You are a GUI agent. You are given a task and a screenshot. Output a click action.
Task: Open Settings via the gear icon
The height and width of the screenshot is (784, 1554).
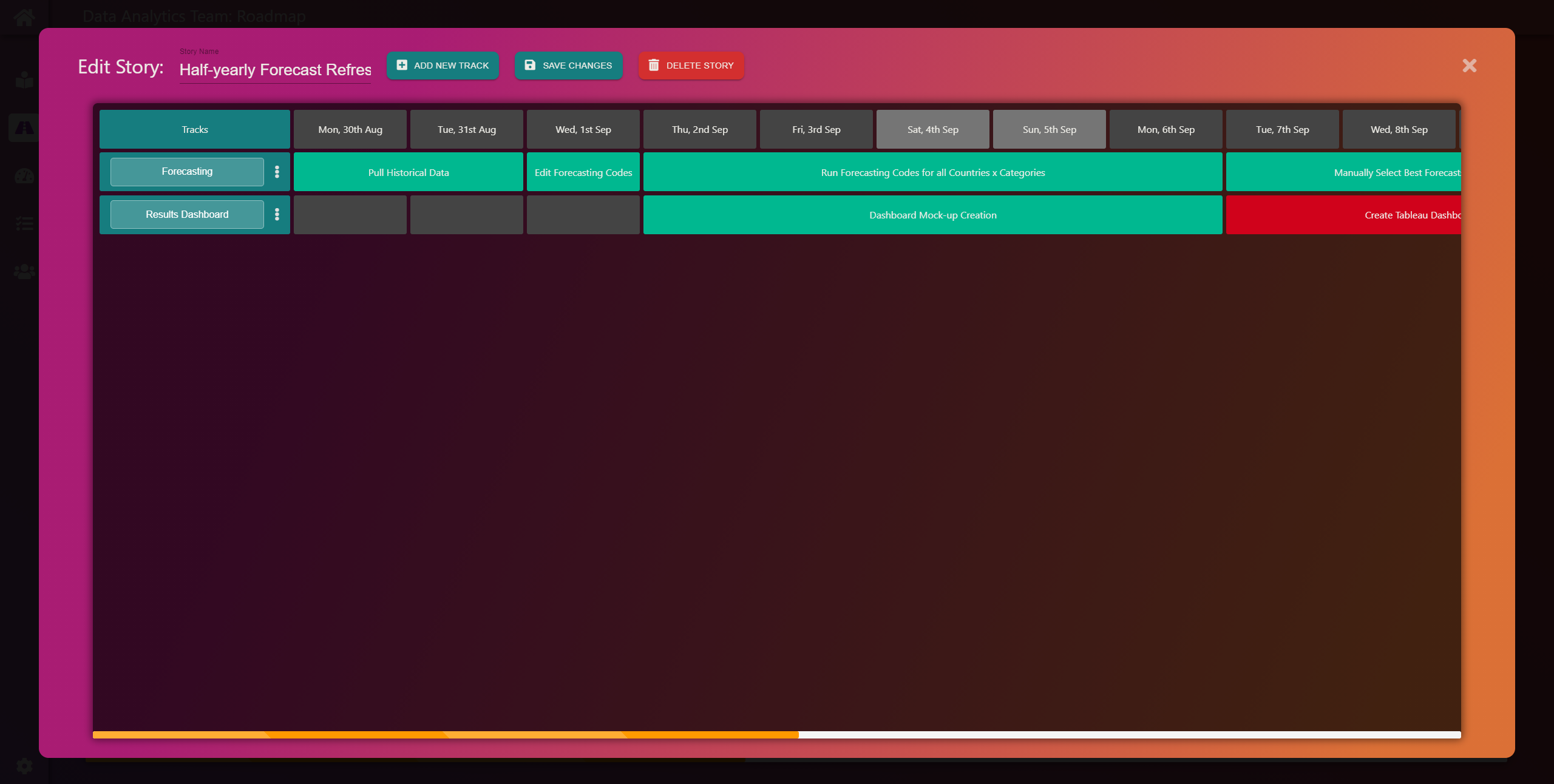[x=24, y=766]
